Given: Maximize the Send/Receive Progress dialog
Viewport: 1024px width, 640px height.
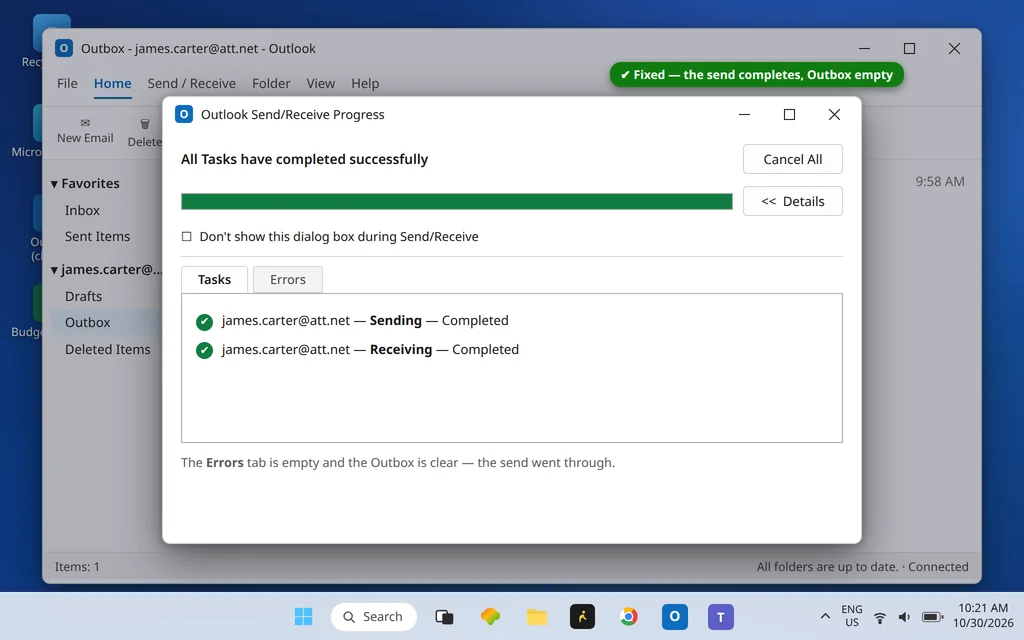Looking at the screenshot, I should point(790,114).
